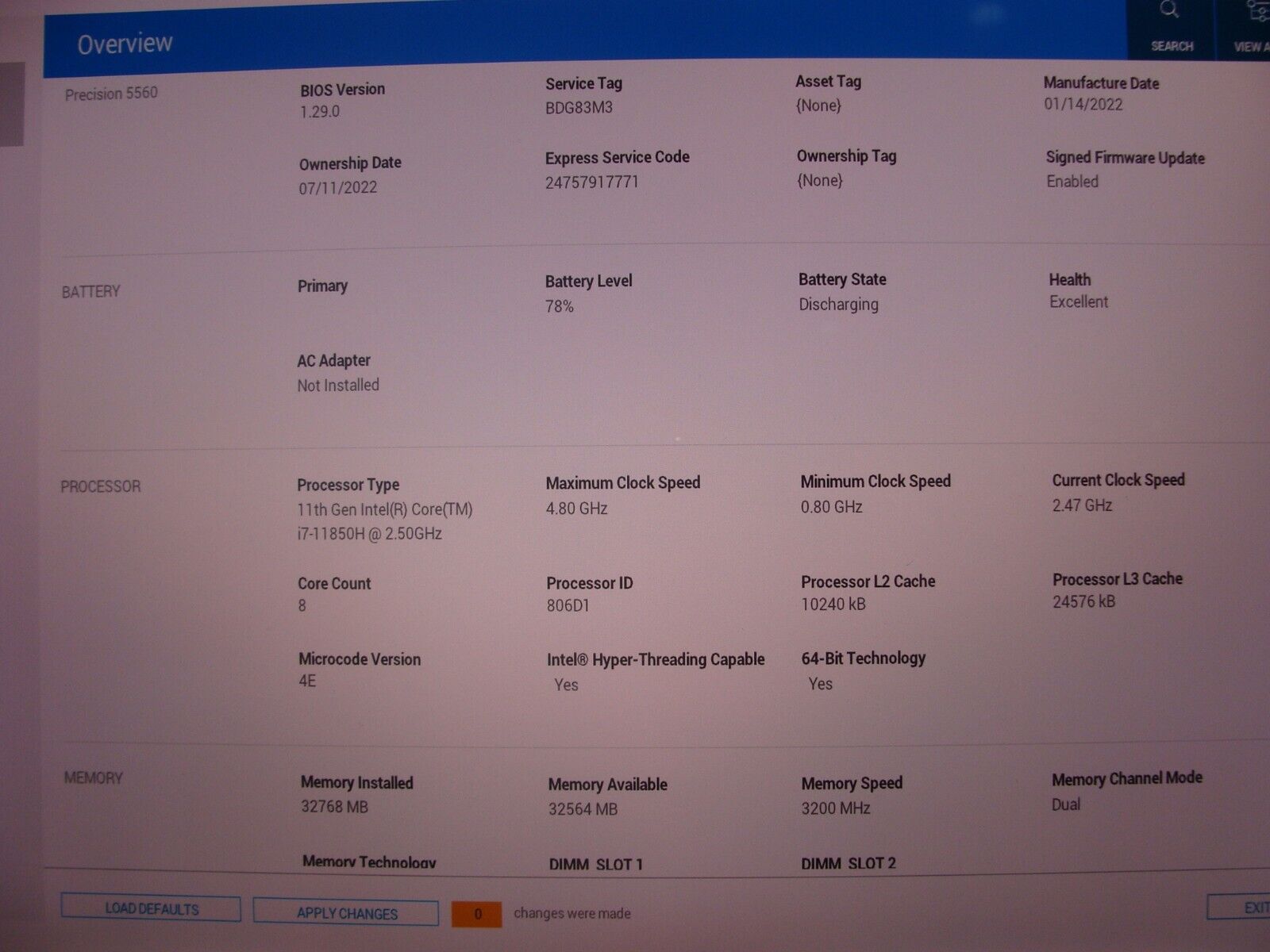Select 64-Bit Technology value Yes

tap(820, 683)
